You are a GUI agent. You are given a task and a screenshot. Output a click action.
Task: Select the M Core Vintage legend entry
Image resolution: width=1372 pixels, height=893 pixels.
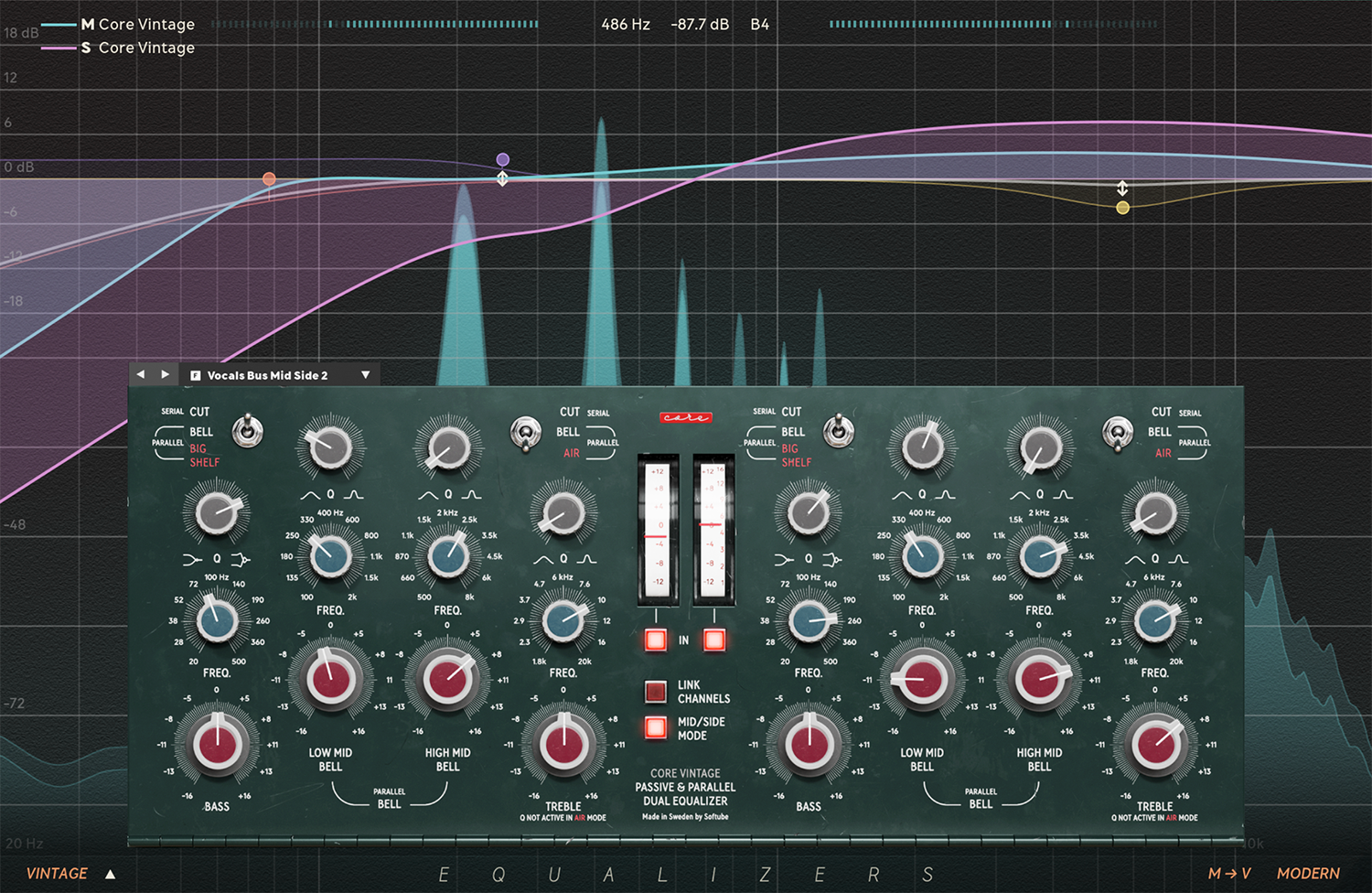click(x=137, y=25)
